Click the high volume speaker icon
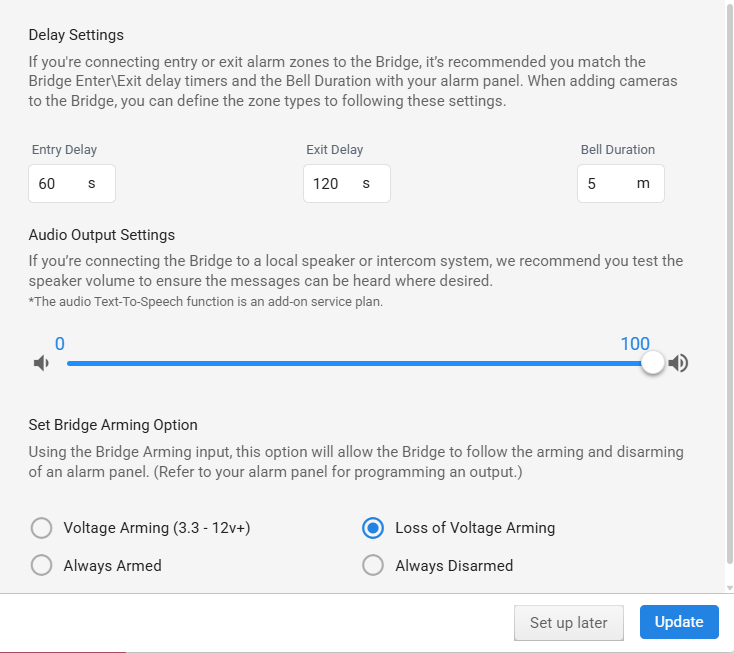Viewport: 734px width, 653px height. (678, 363)
